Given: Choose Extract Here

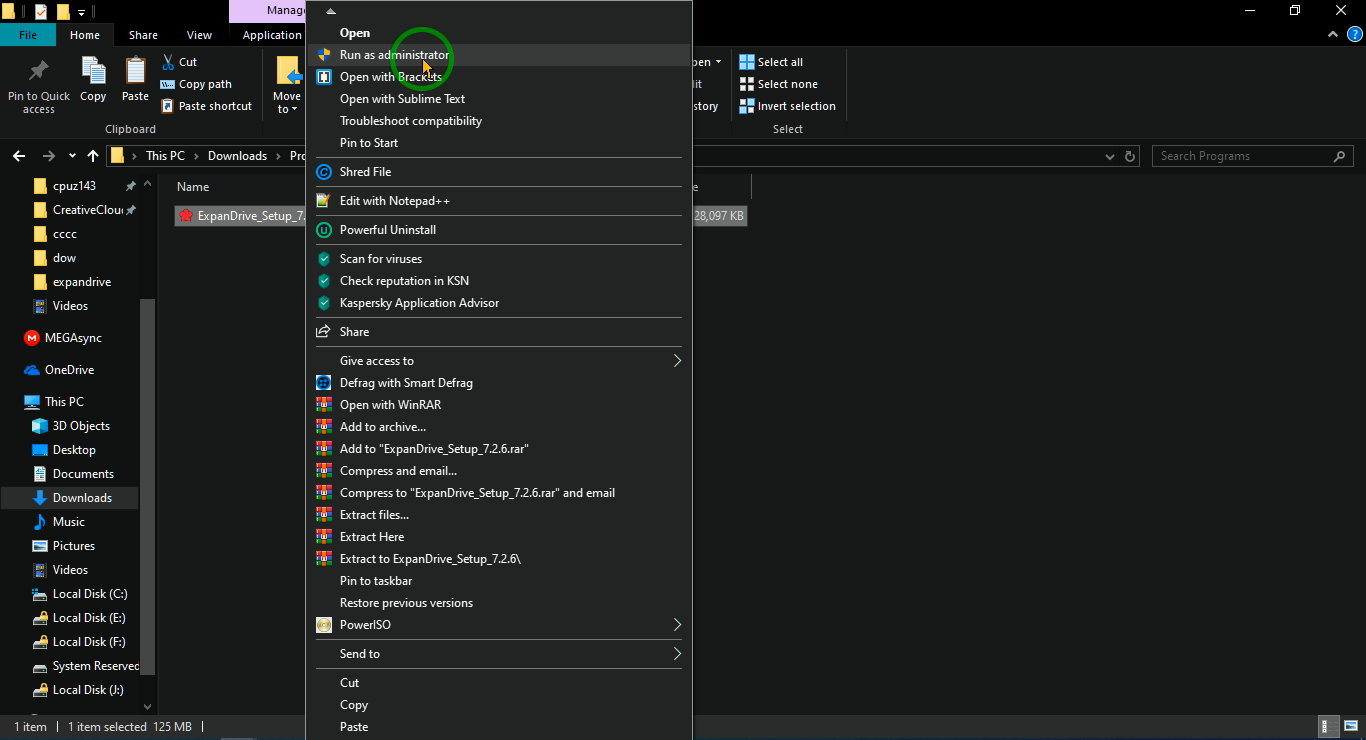Looking at the screenshot, I should [x=498, y=537].
